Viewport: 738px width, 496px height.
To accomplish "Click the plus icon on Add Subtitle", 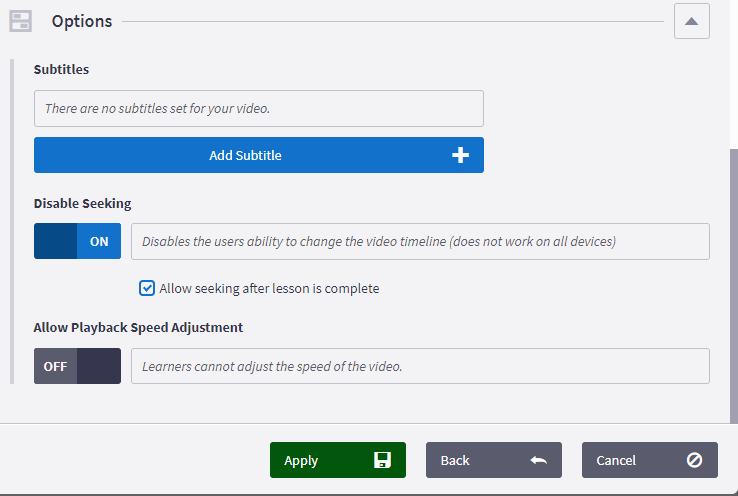I will [x=460, y=155].
